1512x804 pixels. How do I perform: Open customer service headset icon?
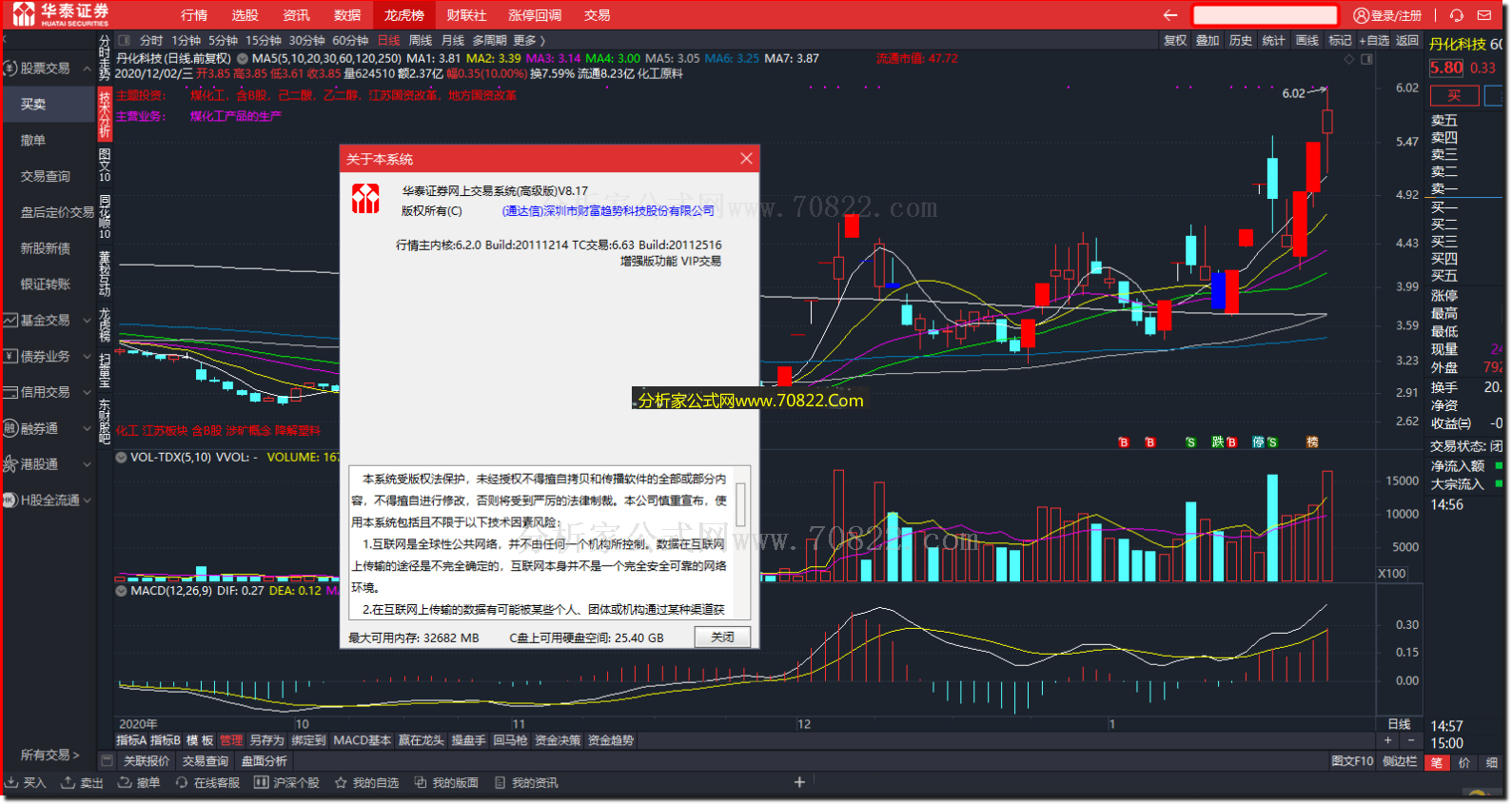click(1456, 15)
